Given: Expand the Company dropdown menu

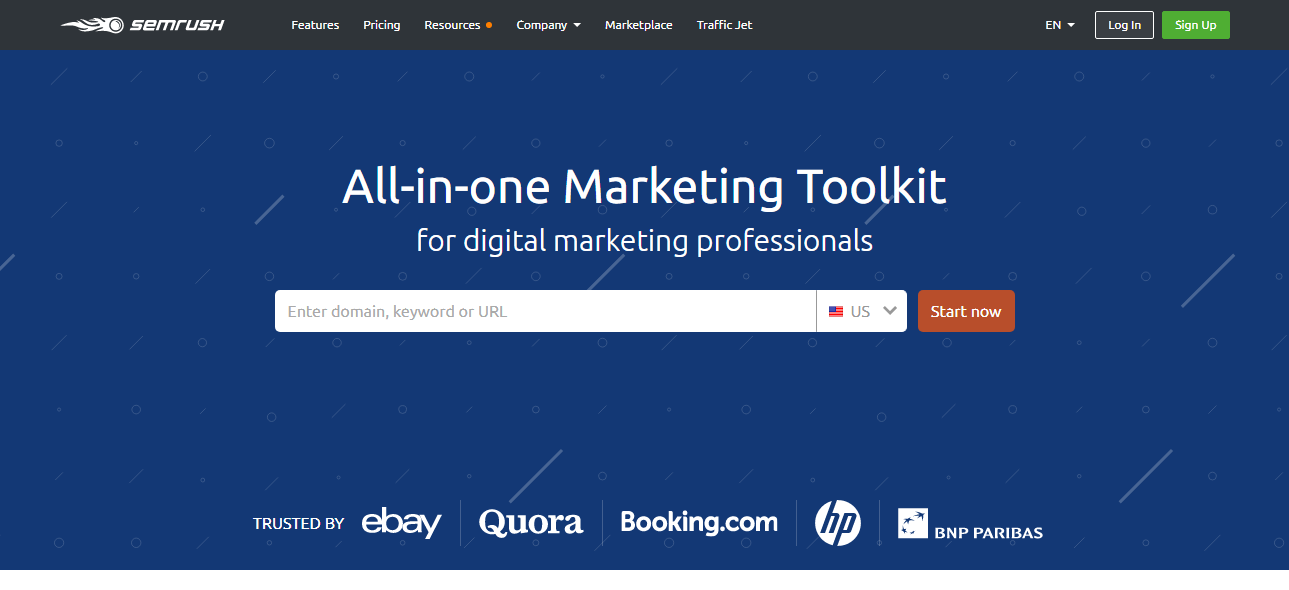Looking at the screenshot, I should (548, 25).
